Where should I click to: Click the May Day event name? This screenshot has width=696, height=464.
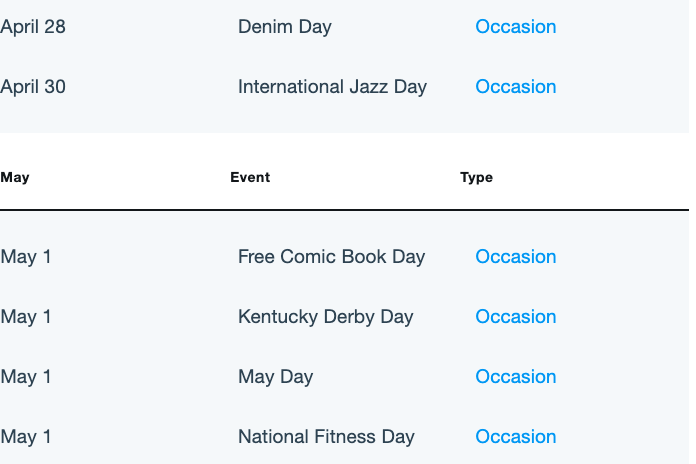click(275, 377)
